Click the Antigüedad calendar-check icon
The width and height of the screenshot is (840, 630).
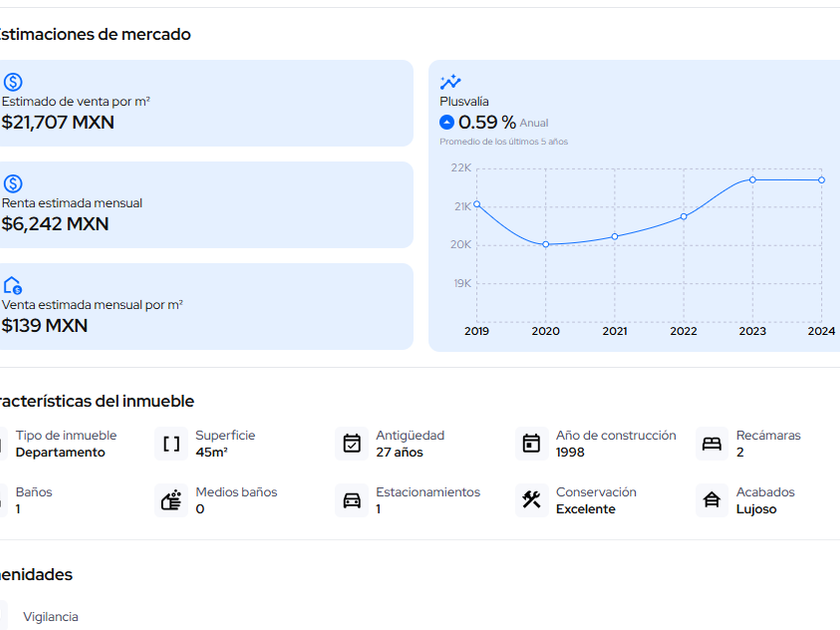pyautogui.click(x=352, y=444)
